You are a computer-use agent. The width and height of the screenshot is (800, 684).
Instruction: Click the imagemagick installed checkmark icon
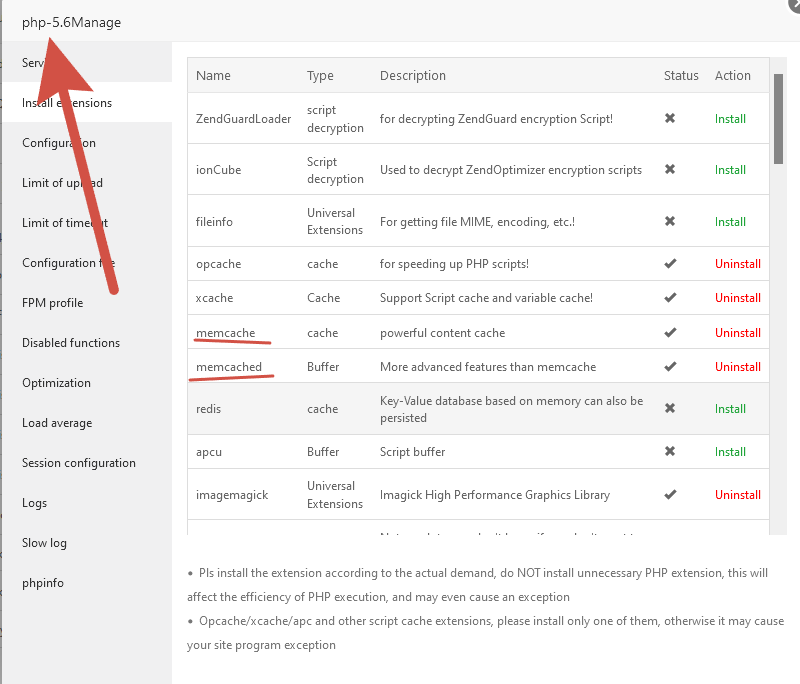pyautogui.click(x=670, y=495)
